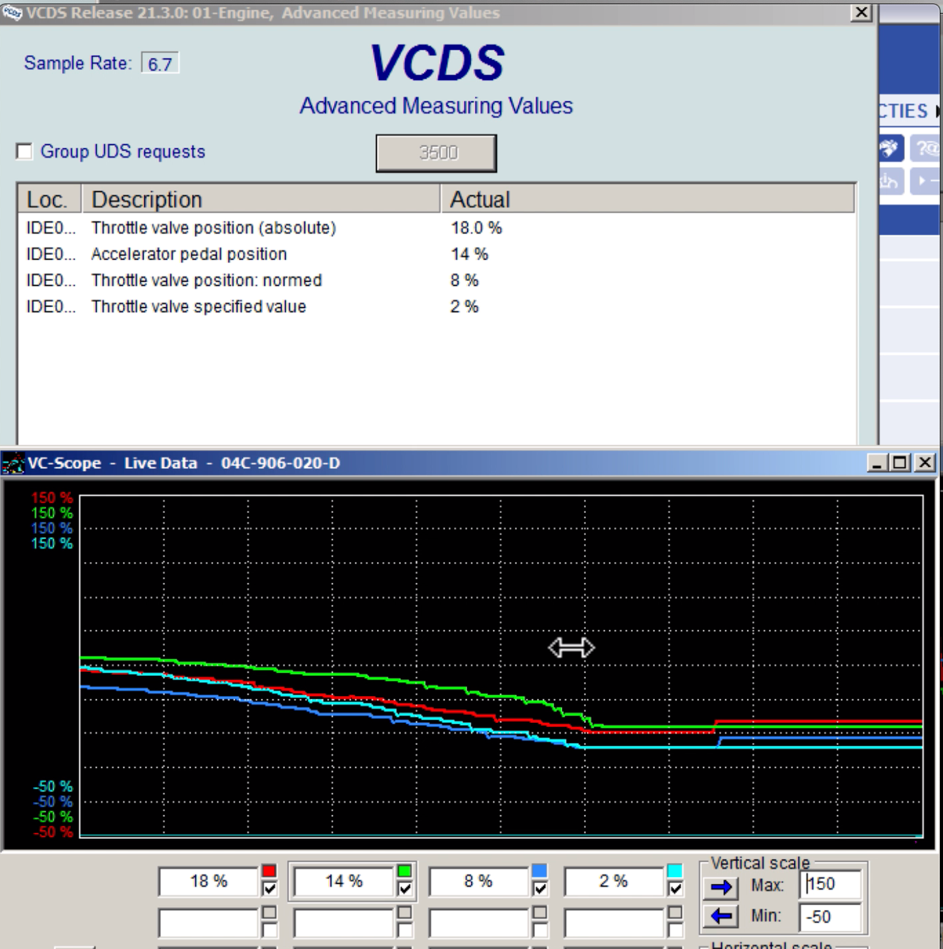Select the Throttle valve position (absolute) row
The image size is (943, 949).
tap(436, 228)
